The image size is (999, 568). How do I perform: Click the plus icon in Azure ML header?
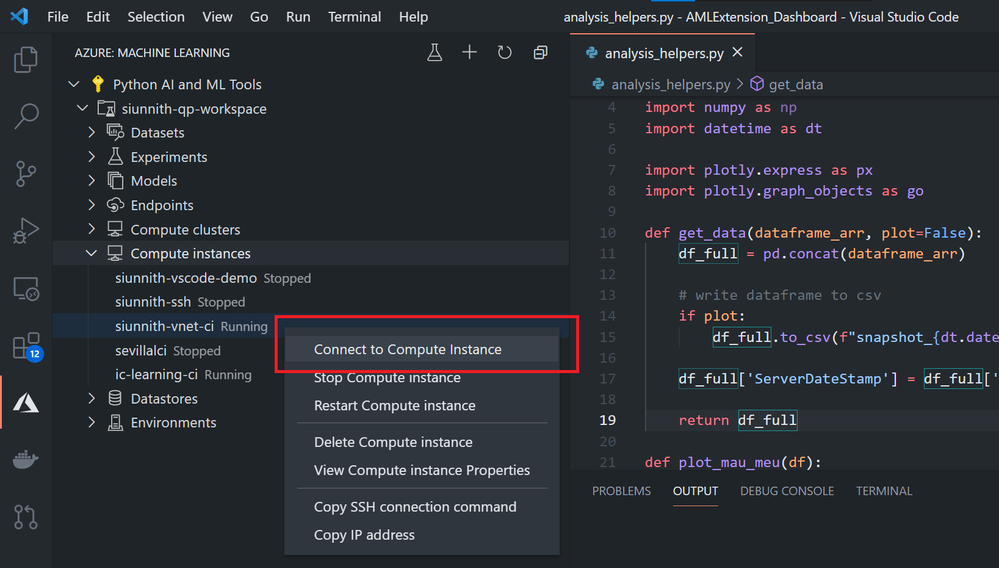coord(470,52)
